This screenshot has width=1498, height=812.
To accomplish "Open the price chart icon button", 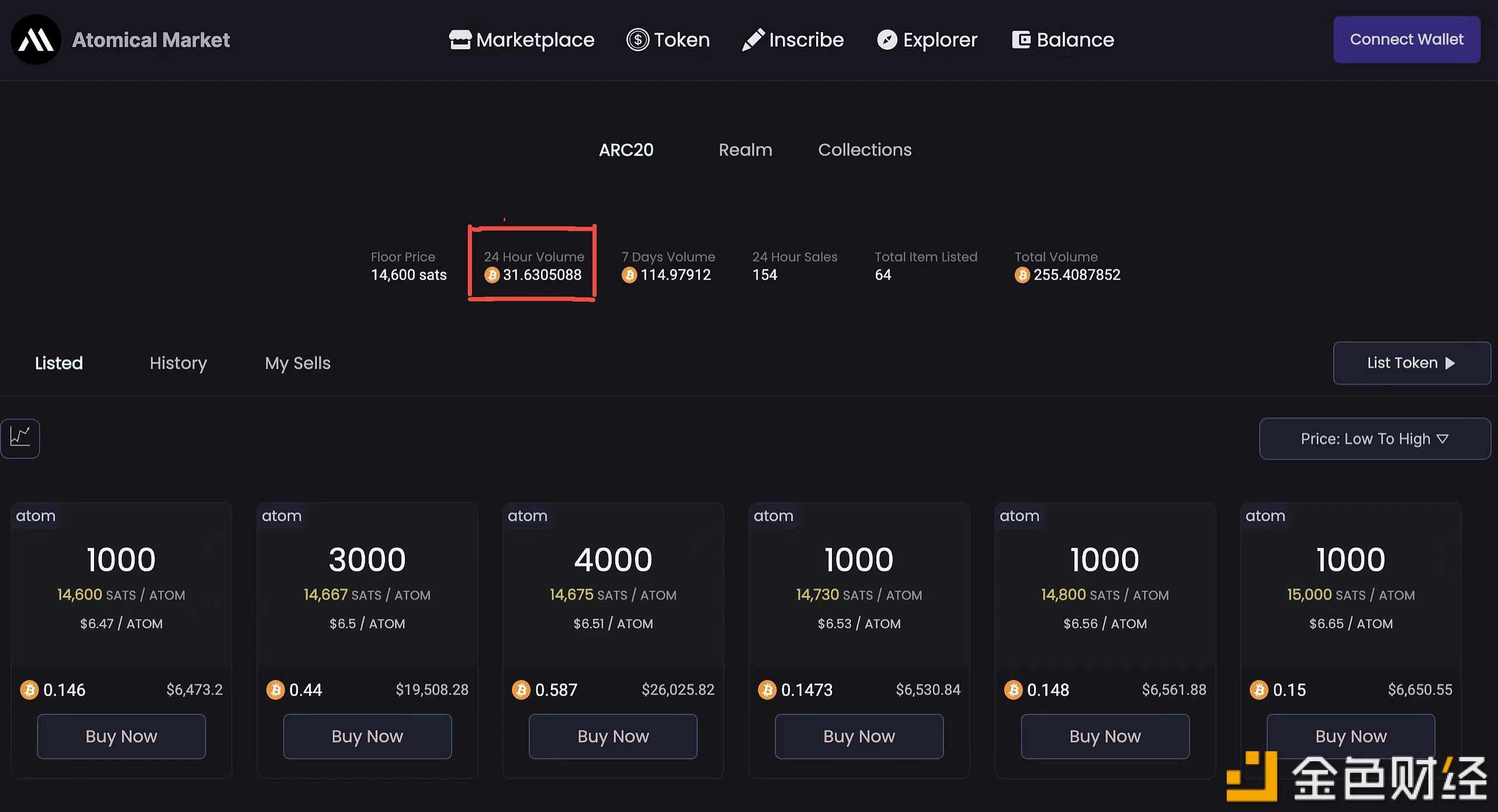I will coord(20,438).
